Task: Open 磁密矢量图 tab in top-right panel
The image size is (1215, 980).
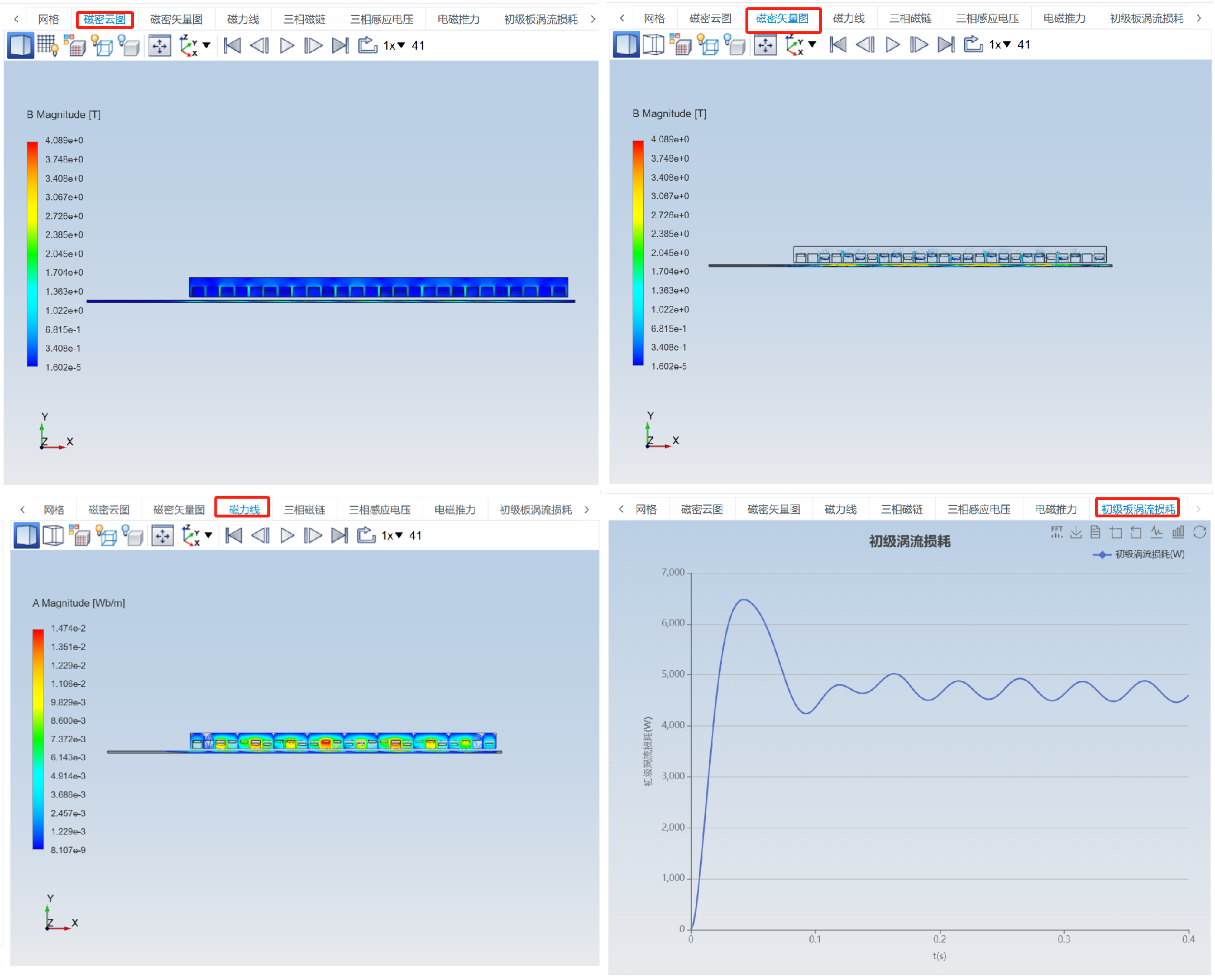Action: pos(782,18)
